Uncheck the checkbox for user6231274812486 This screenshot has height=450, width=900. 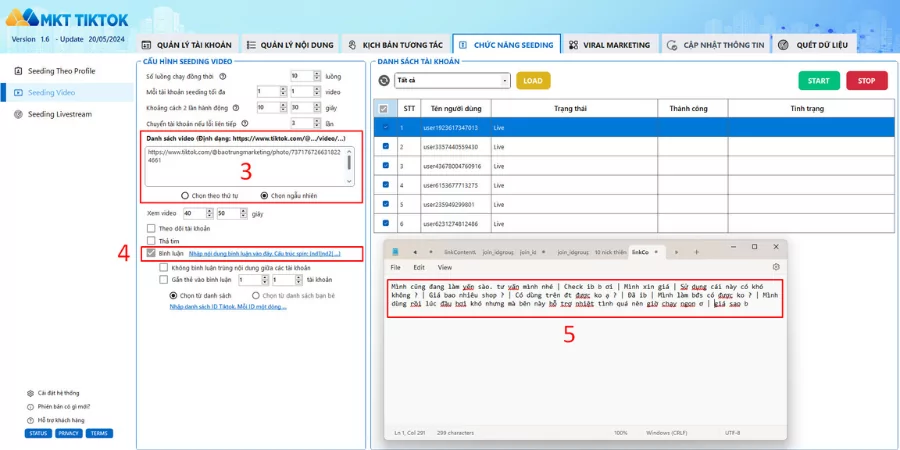pyautogui.click(x=386, y=223)
